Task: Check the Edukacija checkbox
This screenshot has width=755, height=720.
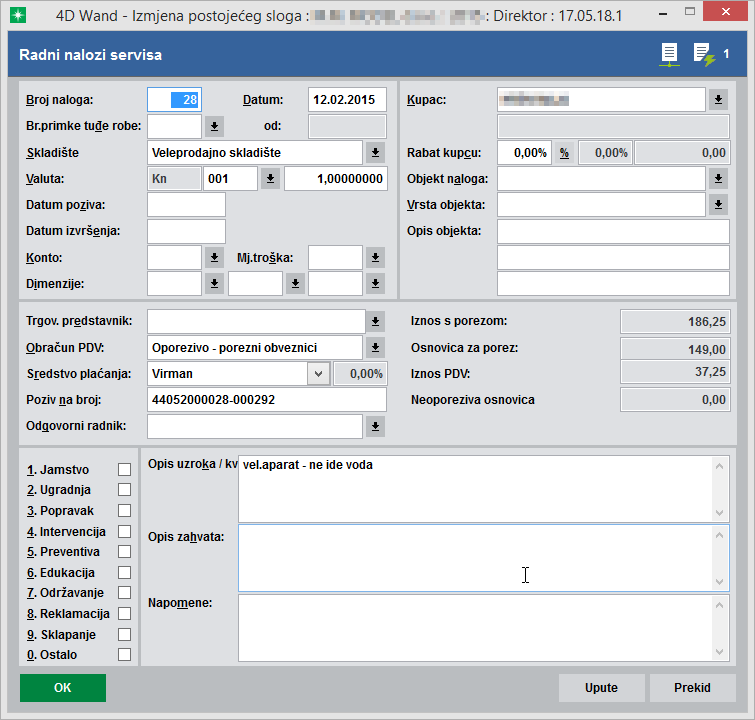Action: (124, 573)
